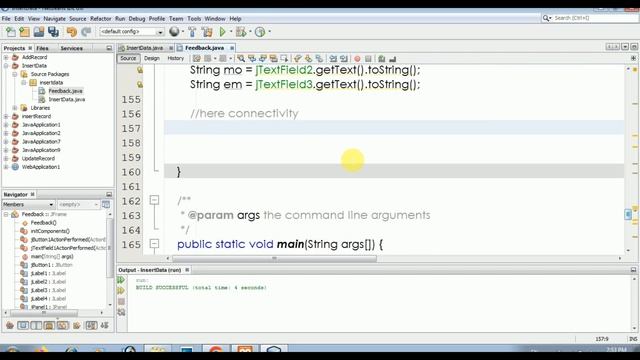The width and height of the screenshot is (640, 360).
Task: Open the Navigate menu
Action: tap(54, 19)
